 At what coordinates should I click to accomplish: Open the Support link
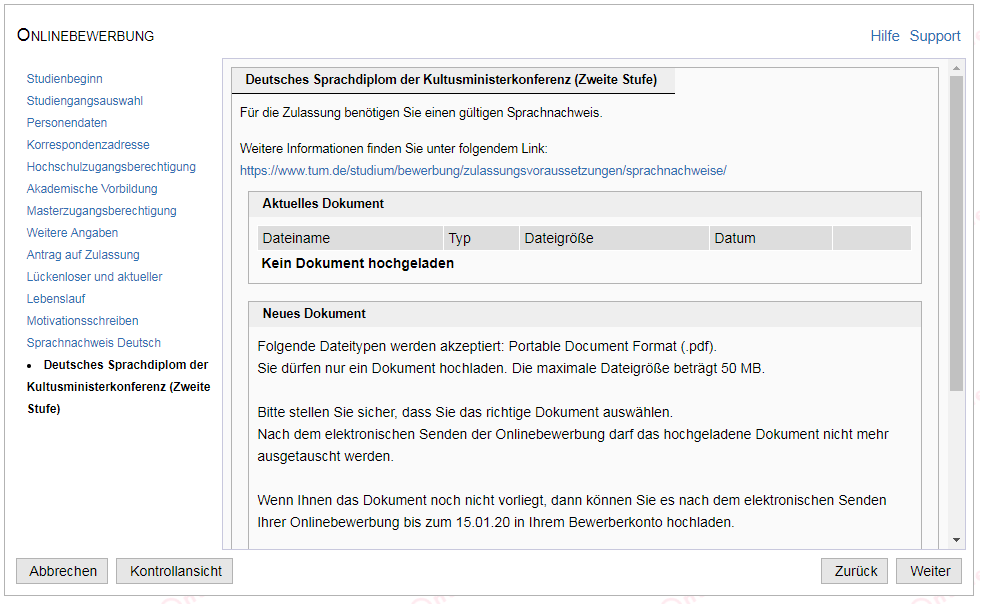click(x=934, y=36)
